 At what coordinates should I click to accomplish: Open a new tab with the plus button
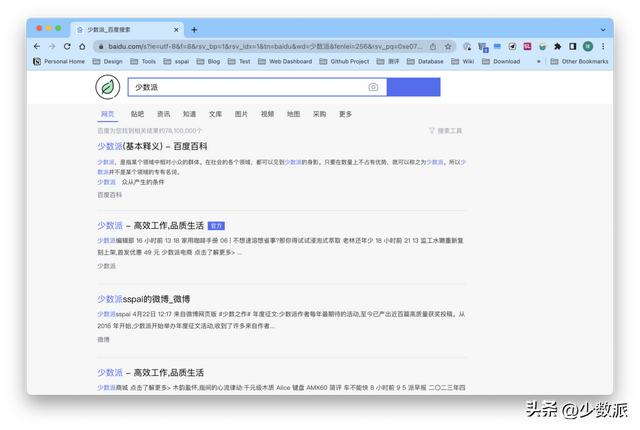[x=194, y=30]
